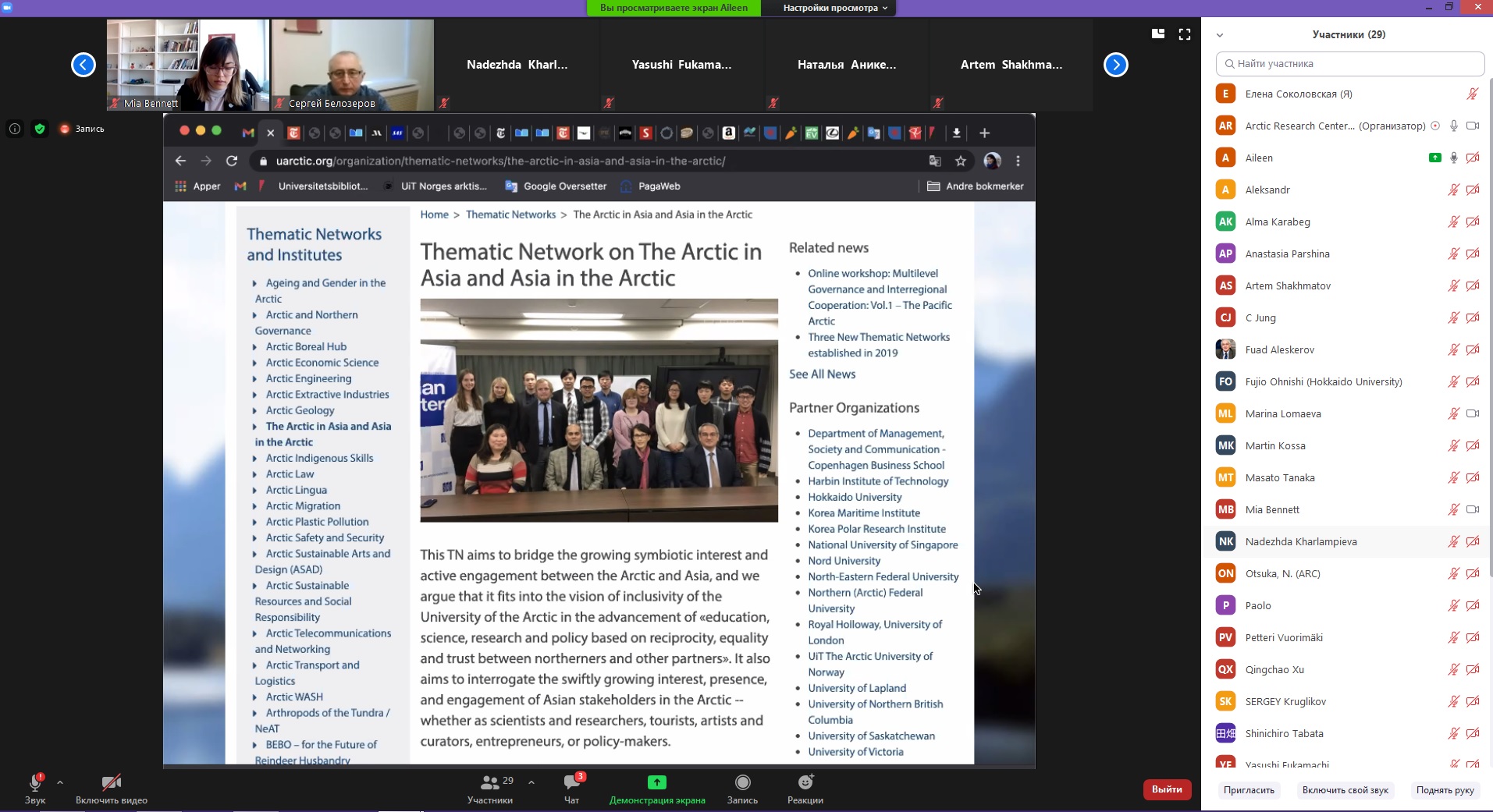Turn on camera via Включить видео
1493x812 pixels.
point(112,789)
